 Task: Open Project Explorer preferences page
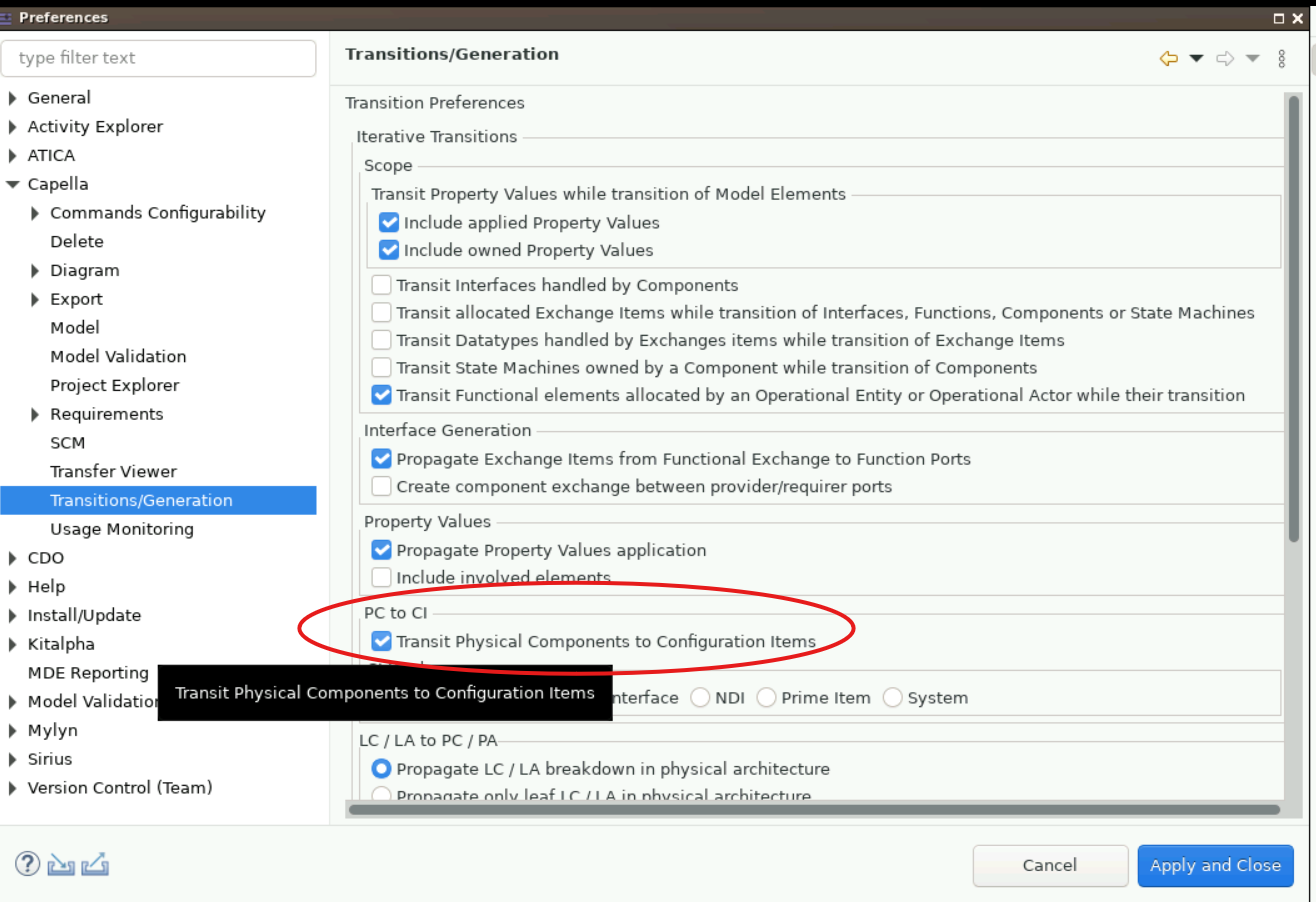point(115,385)
